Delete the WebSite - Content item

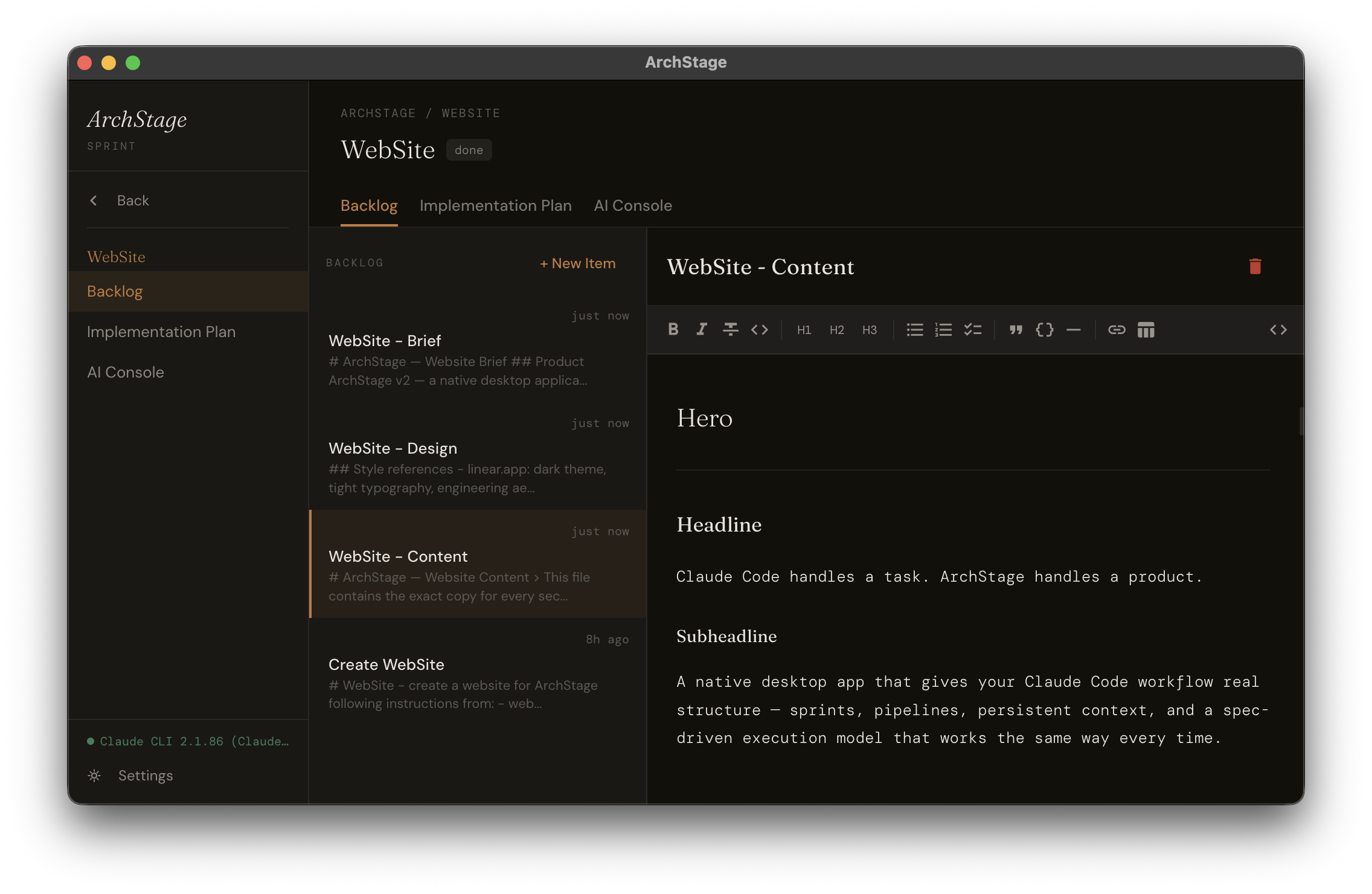[x=1255, y=266]
